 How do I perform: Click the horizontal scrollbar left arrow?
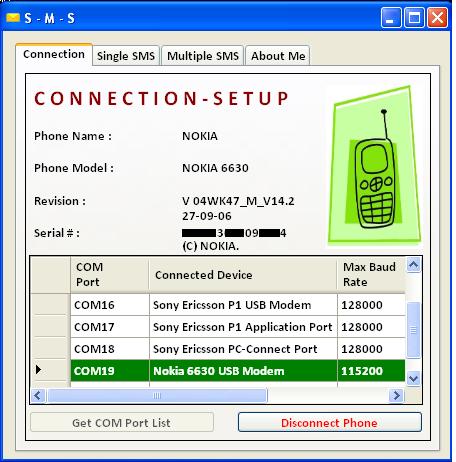pyautogui.click(x=38, y=396)
